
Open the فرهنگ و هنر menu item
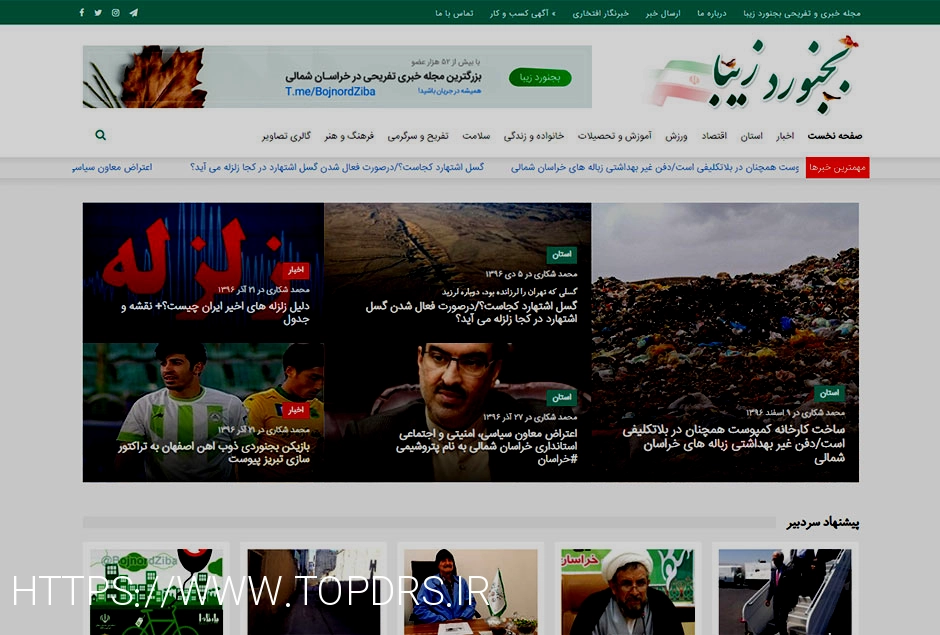pos(349,136)
